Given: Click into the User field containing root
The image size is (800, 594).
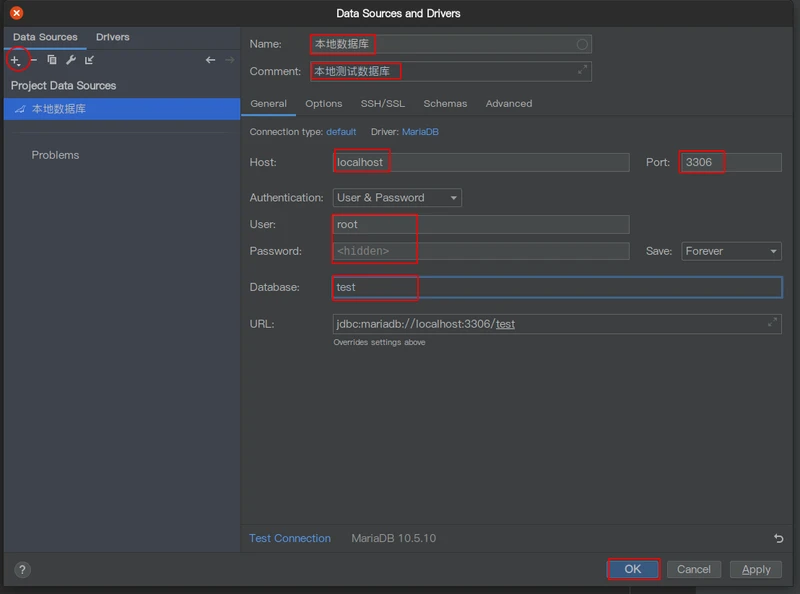Looking at the screenshot, I should tap(481, 225).
